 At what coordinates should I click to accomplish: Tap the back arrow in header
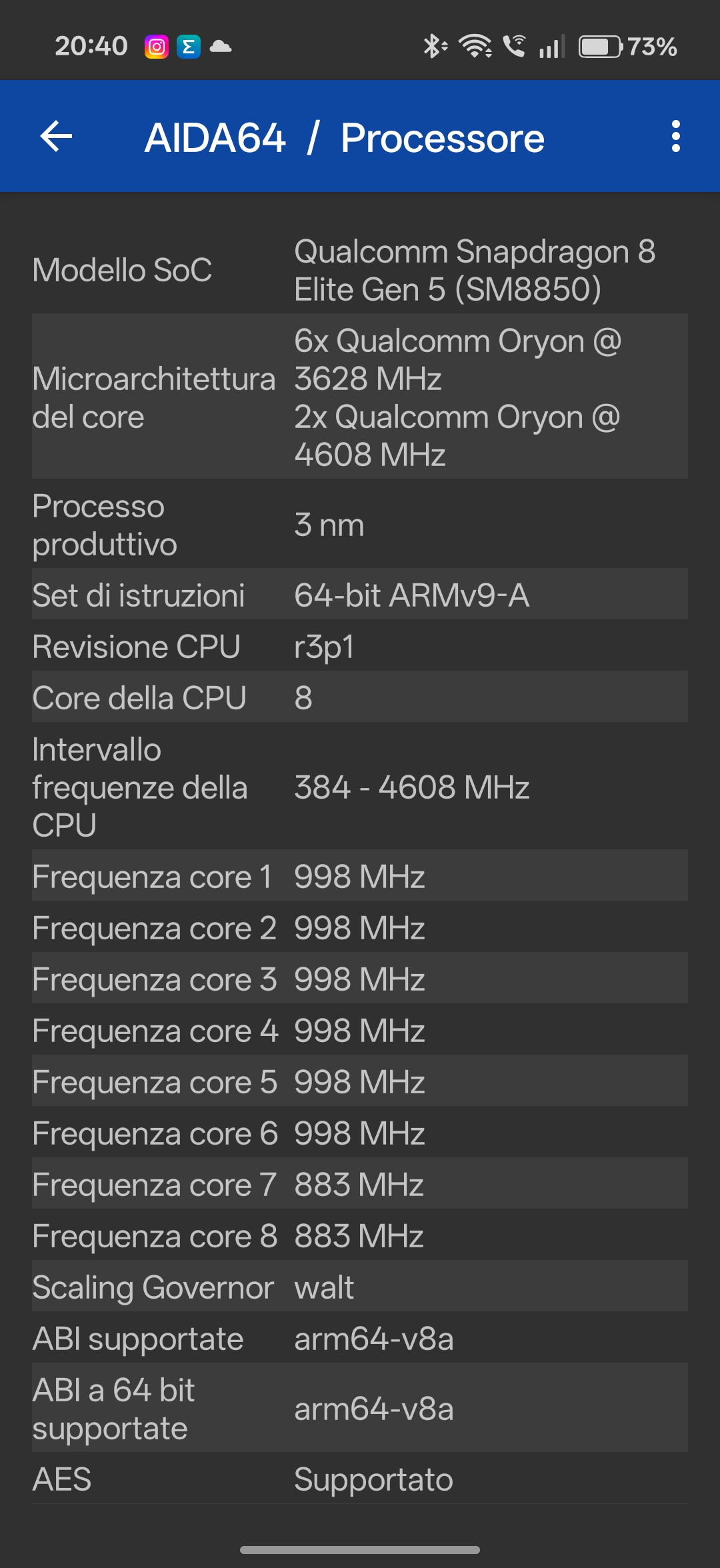pos(57,137)
